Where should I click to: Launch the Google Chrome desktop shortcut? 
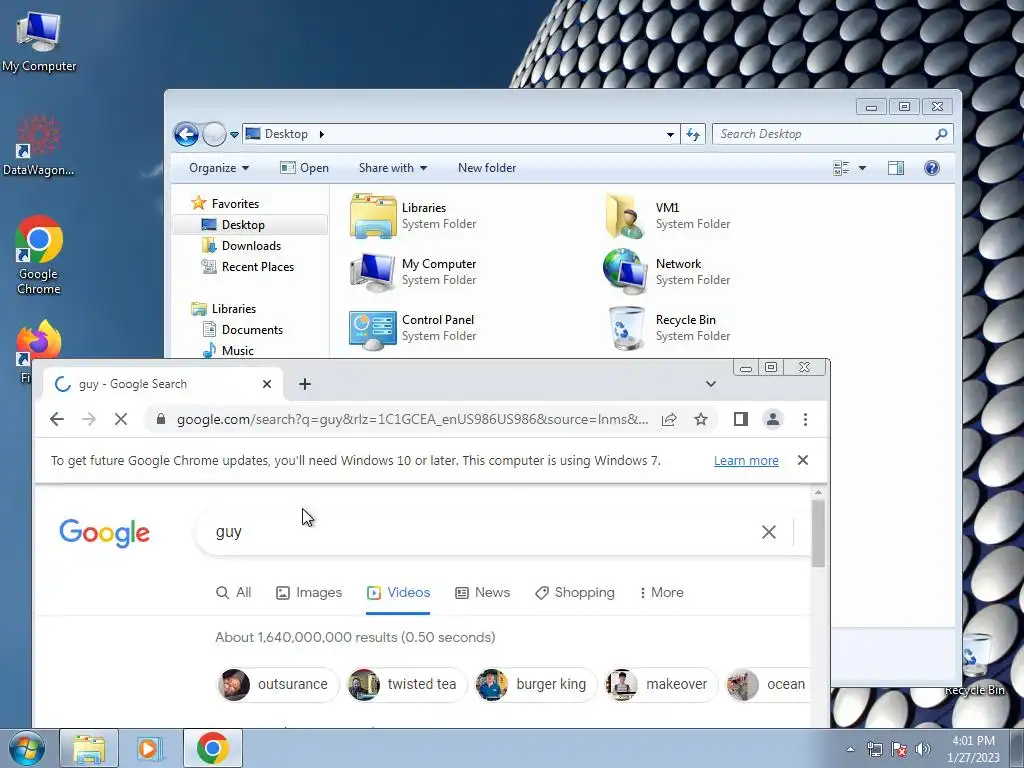39,255
